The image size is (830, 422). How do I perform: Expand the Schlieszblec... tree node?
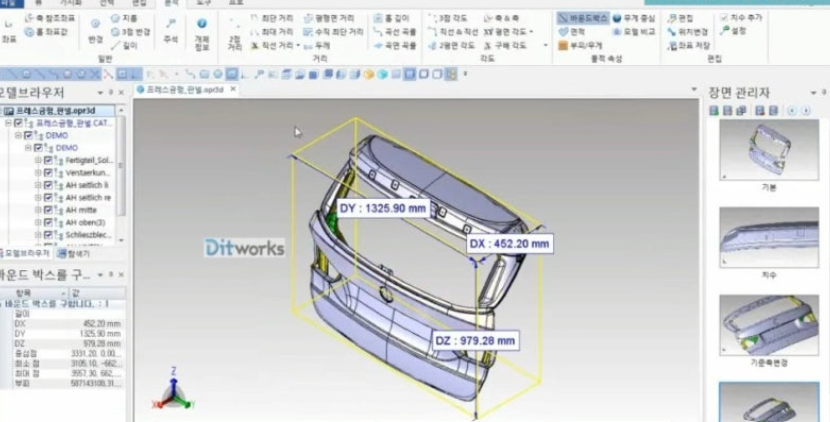tap(38, 235)
